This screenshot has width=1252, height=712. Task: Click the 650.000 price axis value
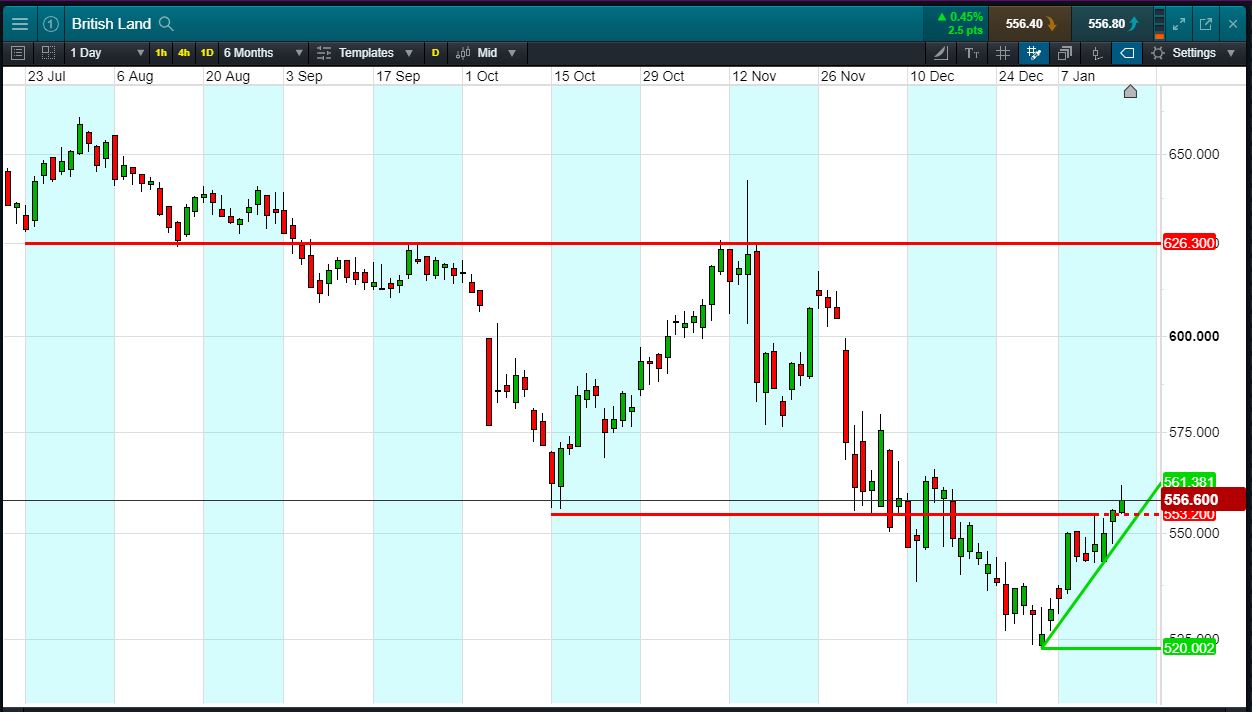(x=1194, y=154)
